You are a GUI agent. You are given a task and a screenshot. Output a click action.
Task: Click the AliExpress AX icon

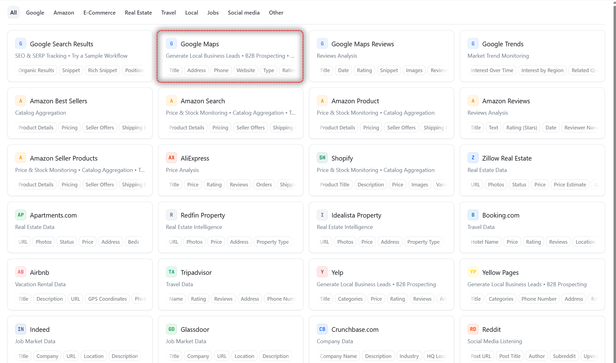171,158
